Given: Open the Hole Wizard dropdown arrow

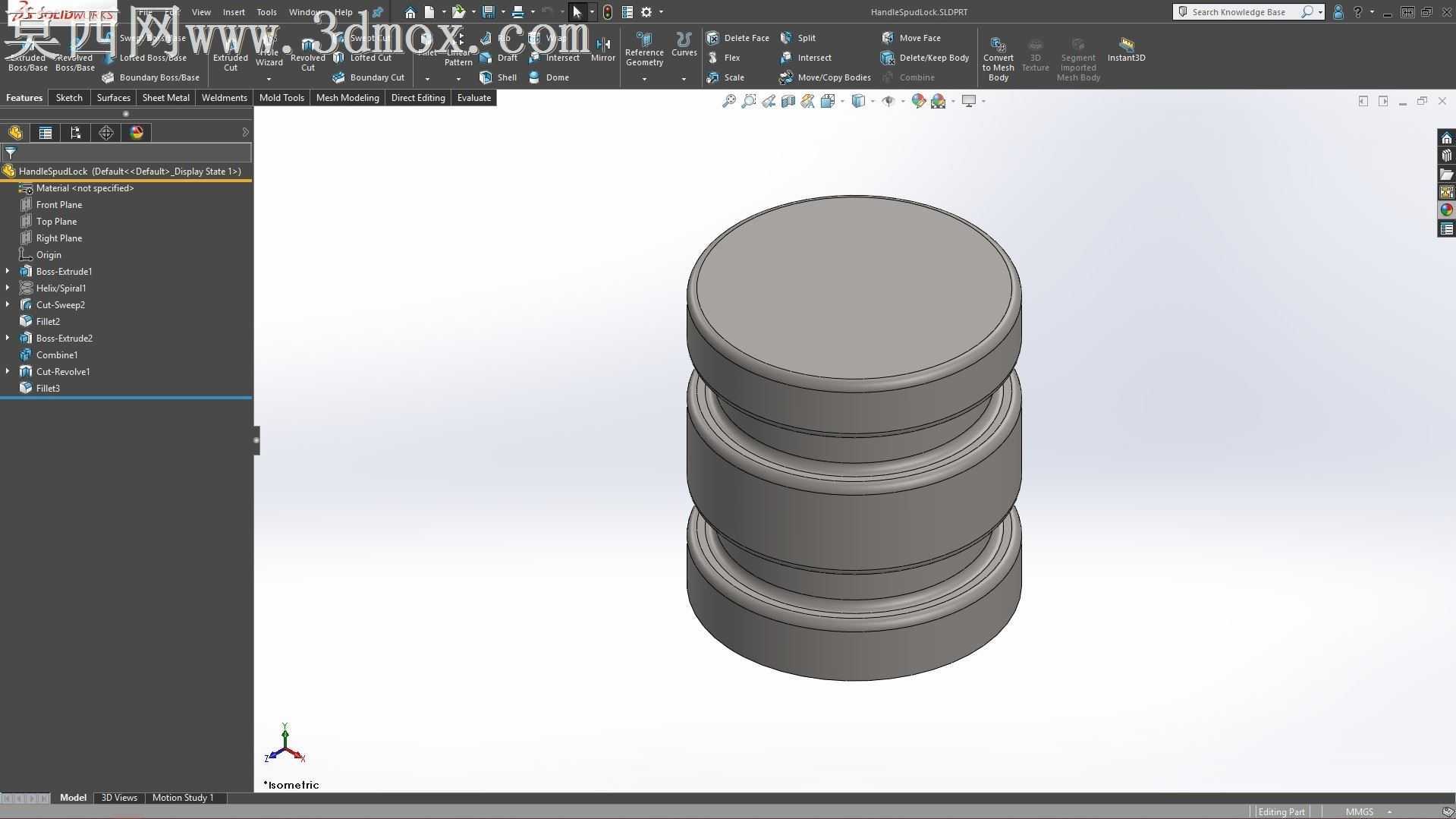Looking at the screenshot, I should coord(269,79).
